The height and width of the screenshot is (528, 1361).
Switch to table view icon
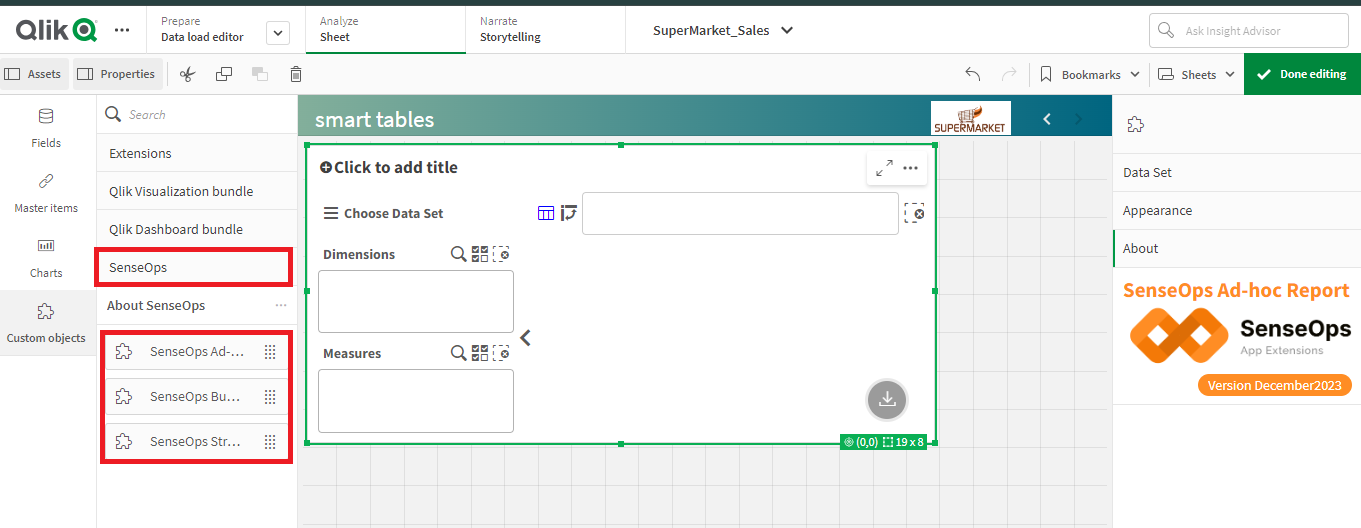(x=546, y=213)
